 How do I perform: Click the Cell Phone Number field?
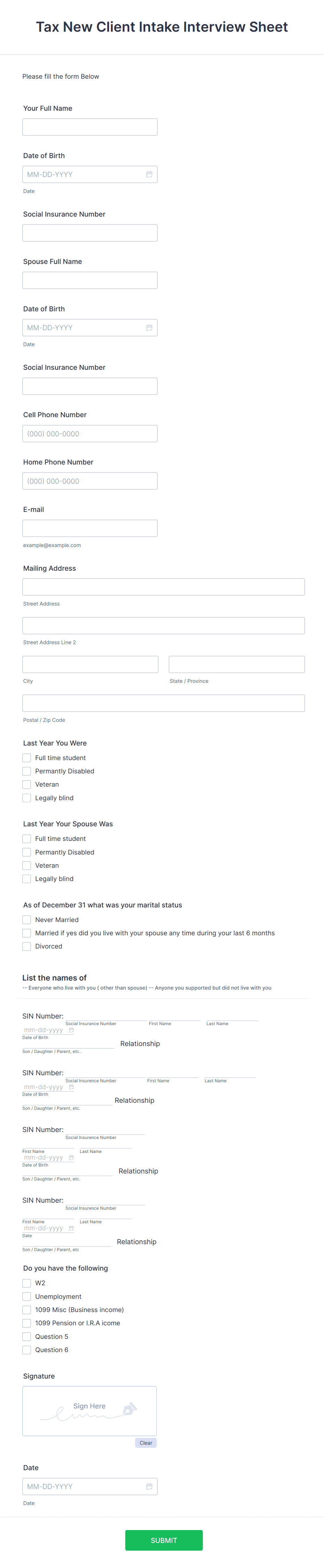(90, 433)
